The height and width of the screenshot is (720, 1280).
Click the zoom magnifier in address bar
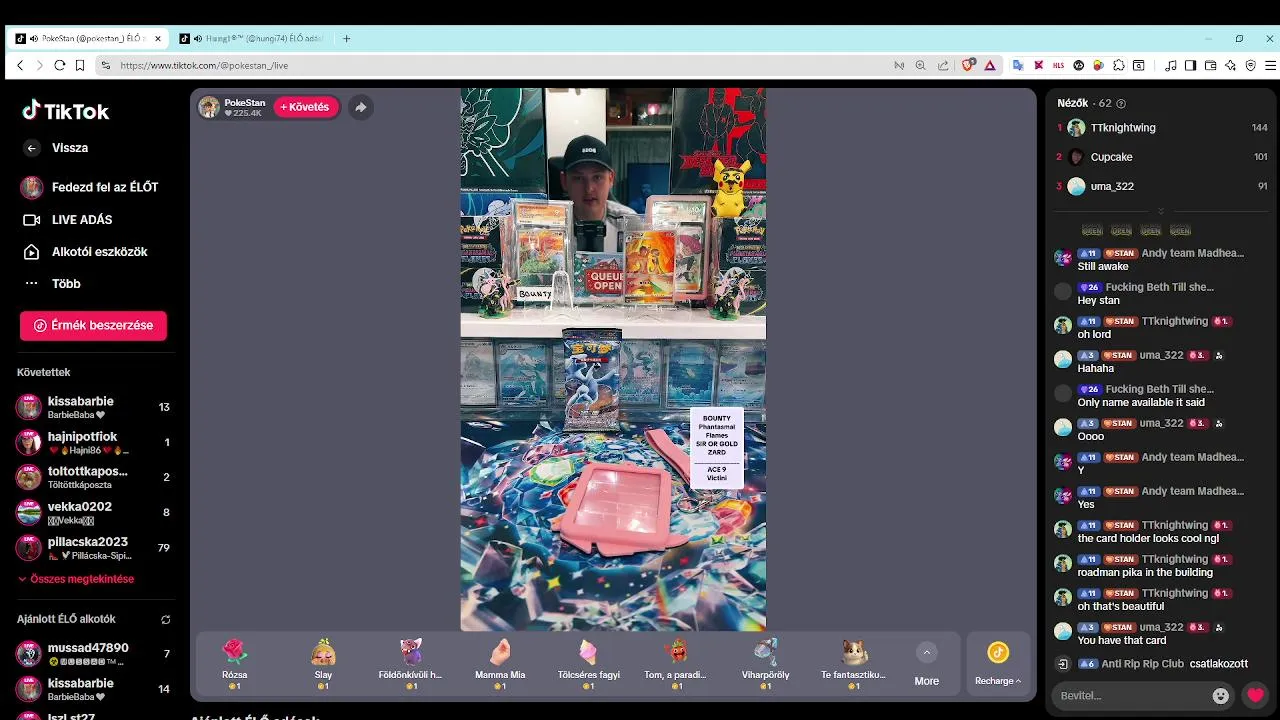point(920,65)
